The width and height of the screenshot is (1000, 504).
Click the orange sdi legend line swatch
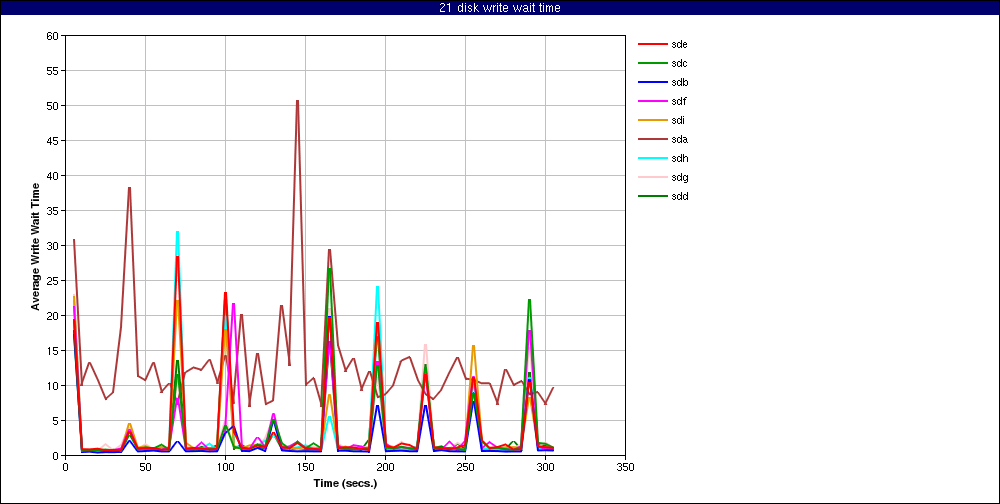[651, 121]
